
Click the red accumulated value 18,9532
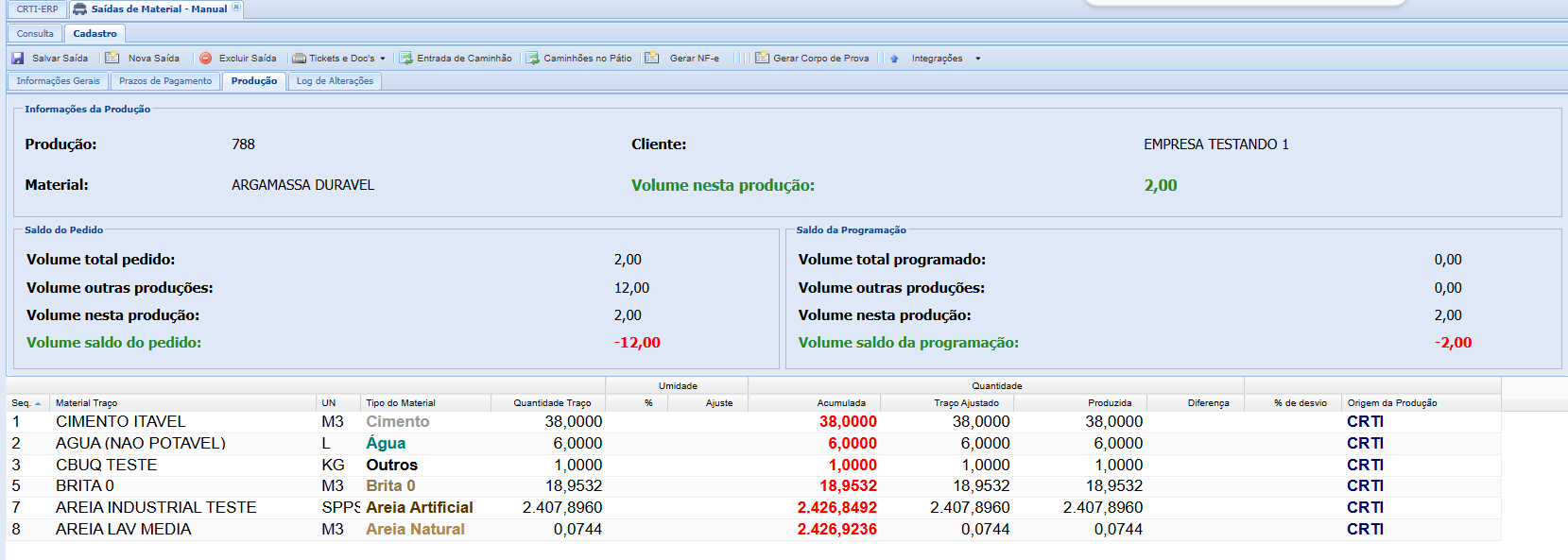tap(848, 486)
